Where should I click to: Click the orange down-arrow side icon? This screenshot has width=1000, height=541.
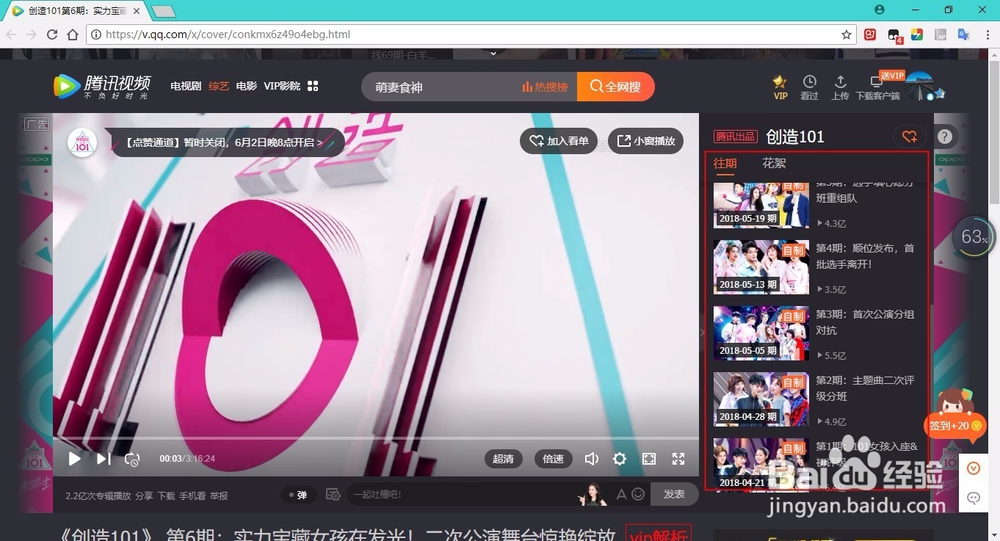point(973,468)
